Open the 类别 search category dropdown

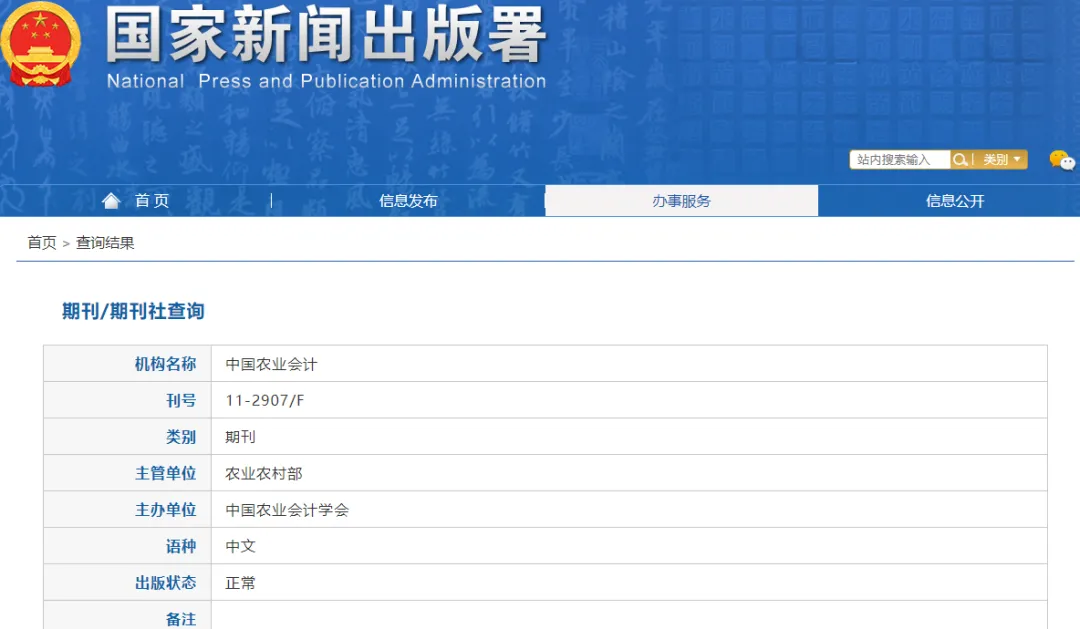(x=1001, y=160)
